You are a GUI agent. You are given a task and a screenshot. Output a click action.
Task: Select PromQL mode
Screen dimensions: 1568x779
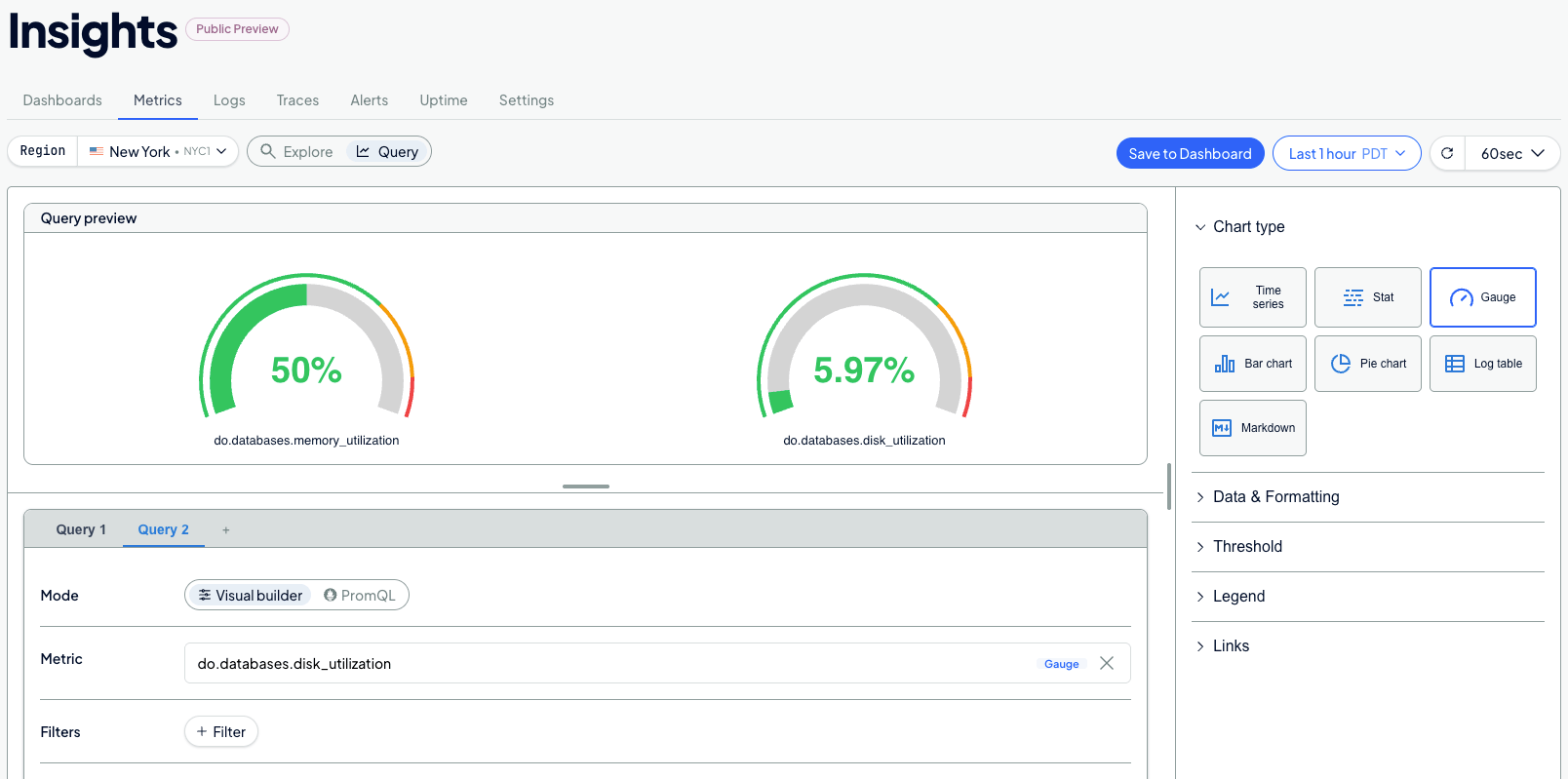click(360, 596)
